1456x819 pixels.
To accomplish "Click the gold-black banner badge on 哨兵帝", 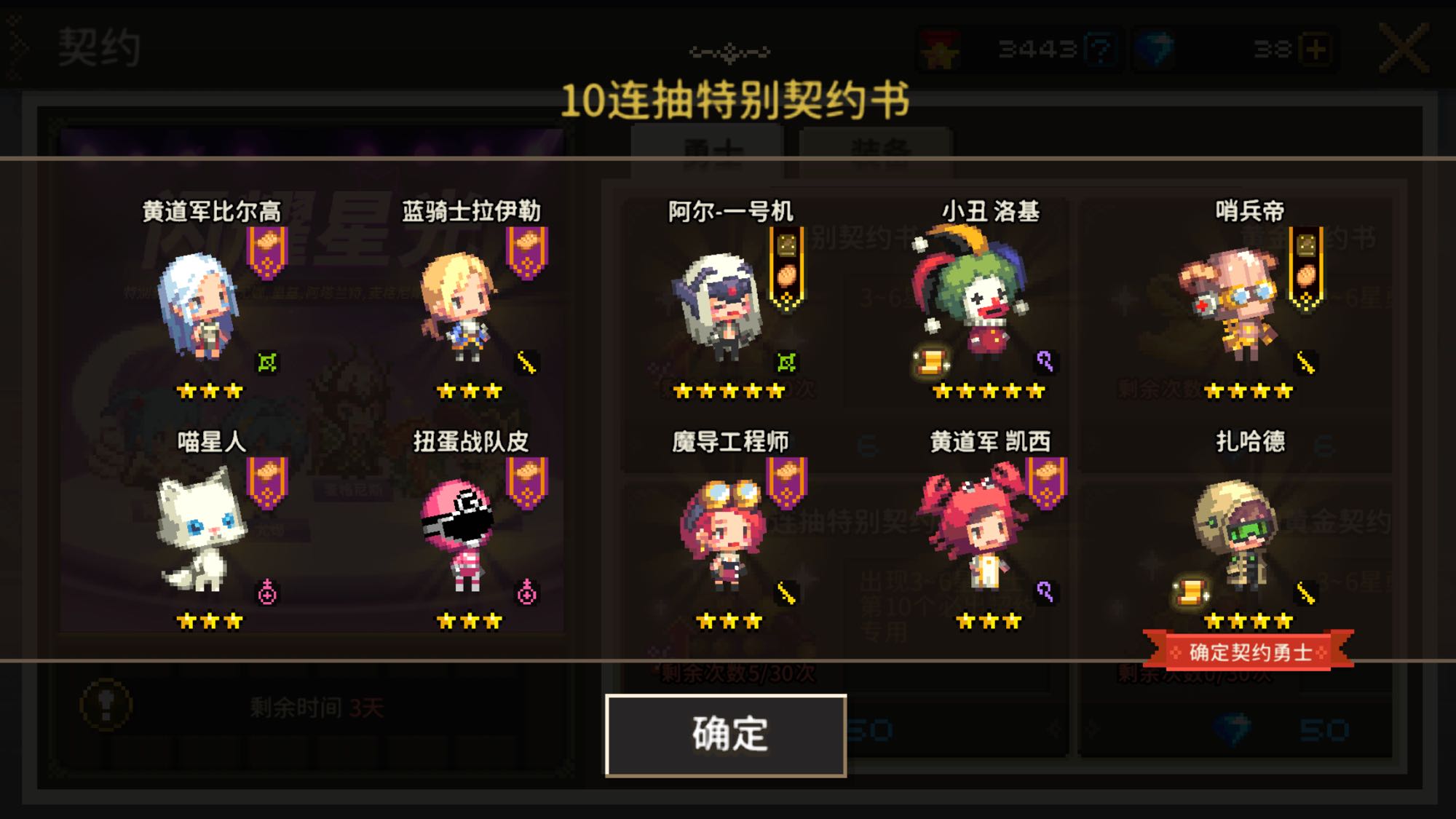I will tap(1306, 269).
